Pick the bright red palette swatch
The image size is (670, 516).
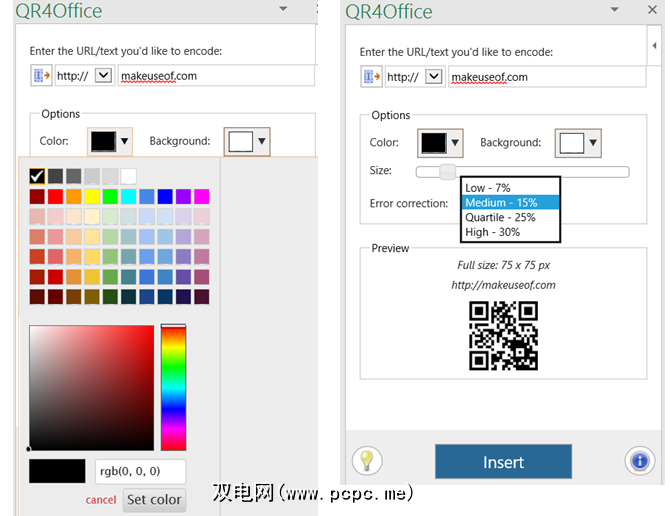tap(55, 196)
